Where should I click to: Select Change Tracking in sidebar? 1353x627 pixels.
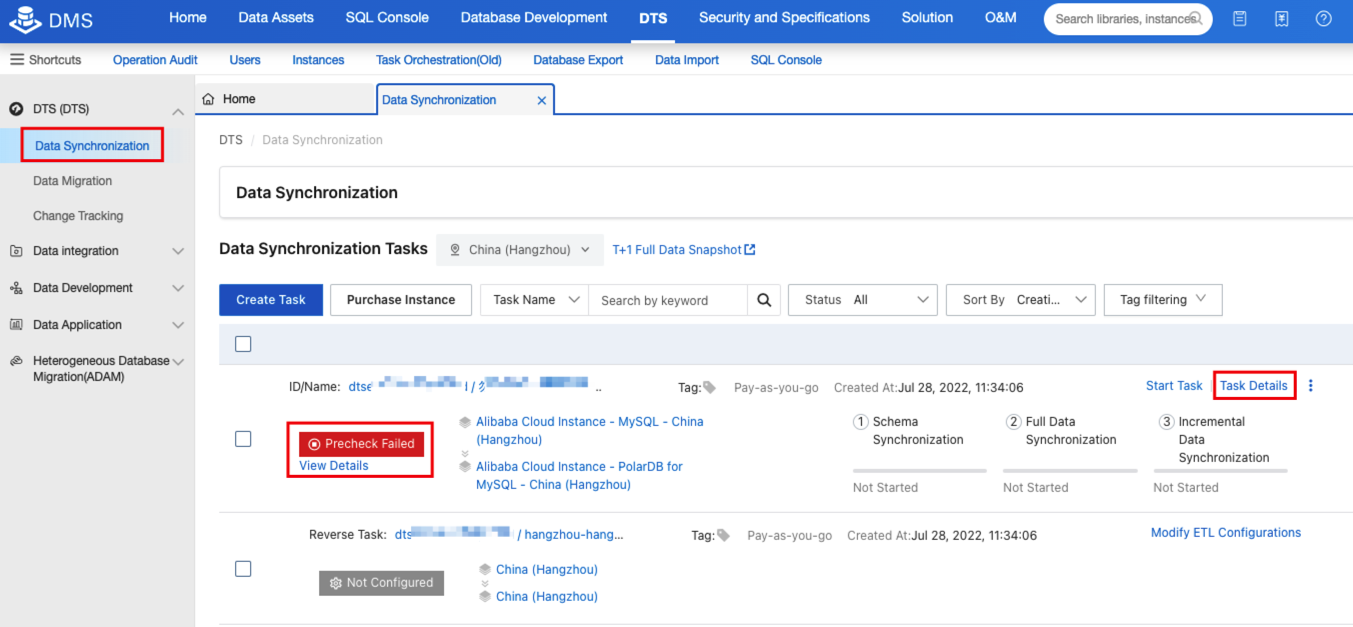(78, 216)
